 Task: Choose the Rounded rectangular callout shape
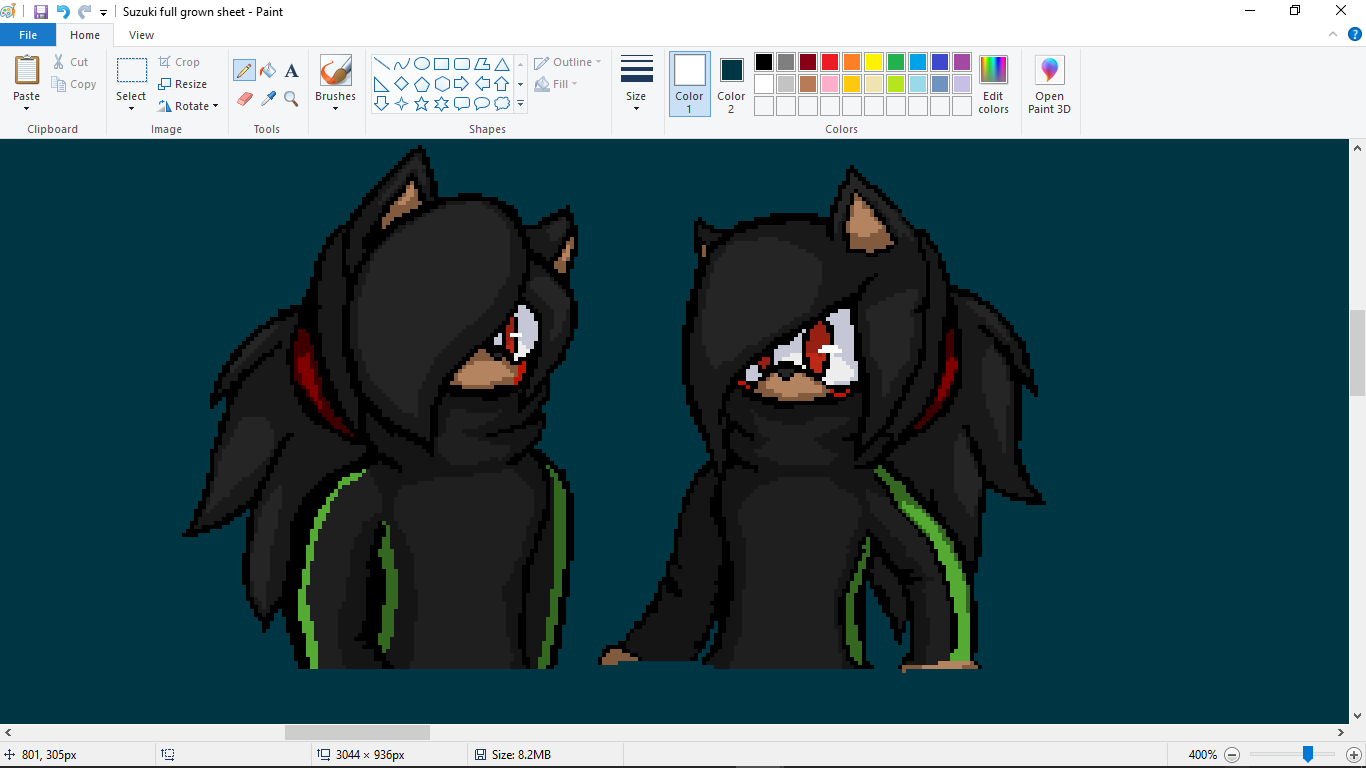pyautogui.click(x=462, y=104)
